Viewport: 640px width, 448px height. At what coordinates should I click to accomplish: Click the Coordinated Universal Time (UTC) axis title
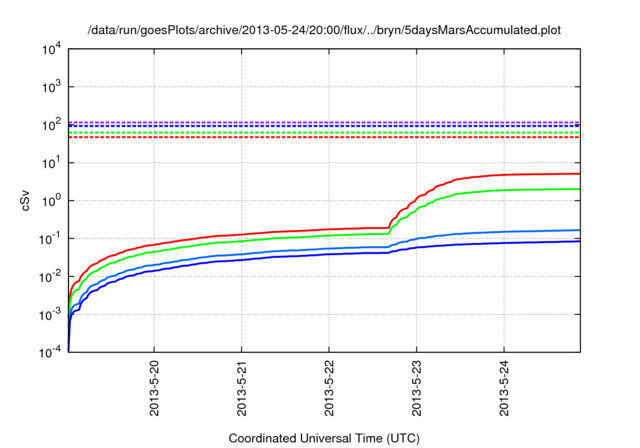(x=324, y=439)
